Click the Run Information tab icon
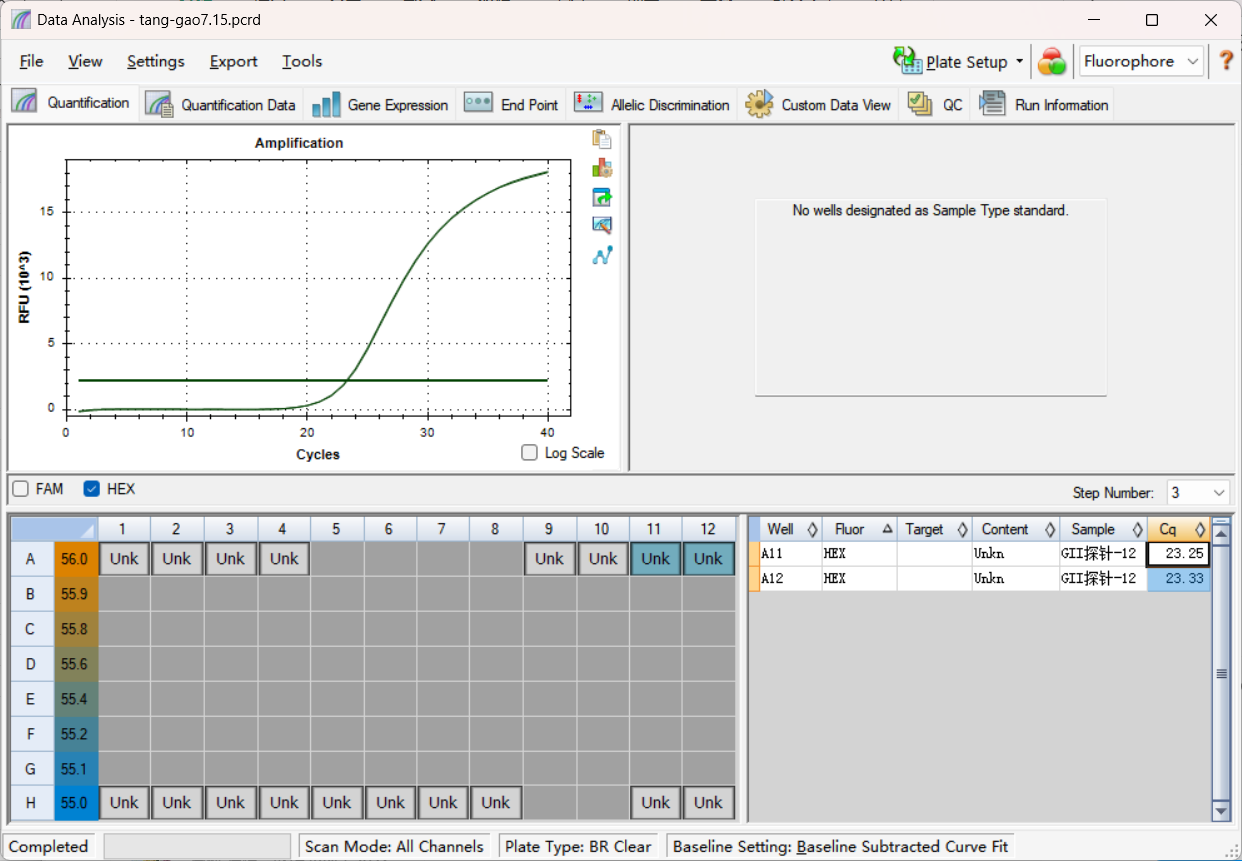The height and width of the screenshot is (861, 1242). coord(992,103)
